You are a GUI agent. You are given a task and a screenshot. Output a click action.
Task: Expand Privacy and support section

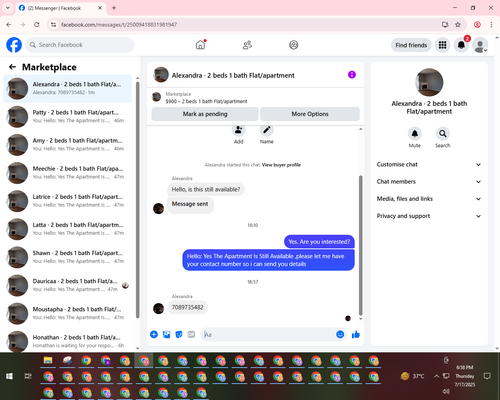click(429, 216)
